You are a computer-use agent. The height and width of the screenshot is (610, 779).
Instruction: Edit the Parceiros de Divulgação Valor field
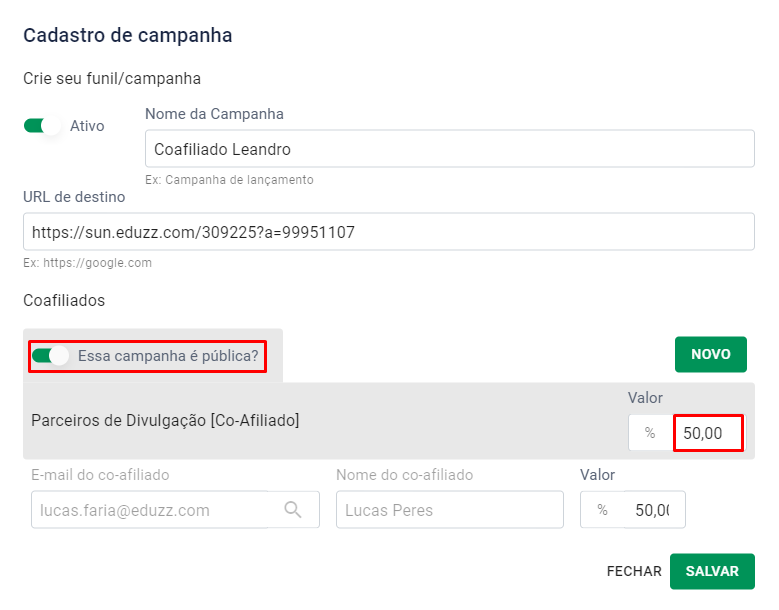[708, 433]
